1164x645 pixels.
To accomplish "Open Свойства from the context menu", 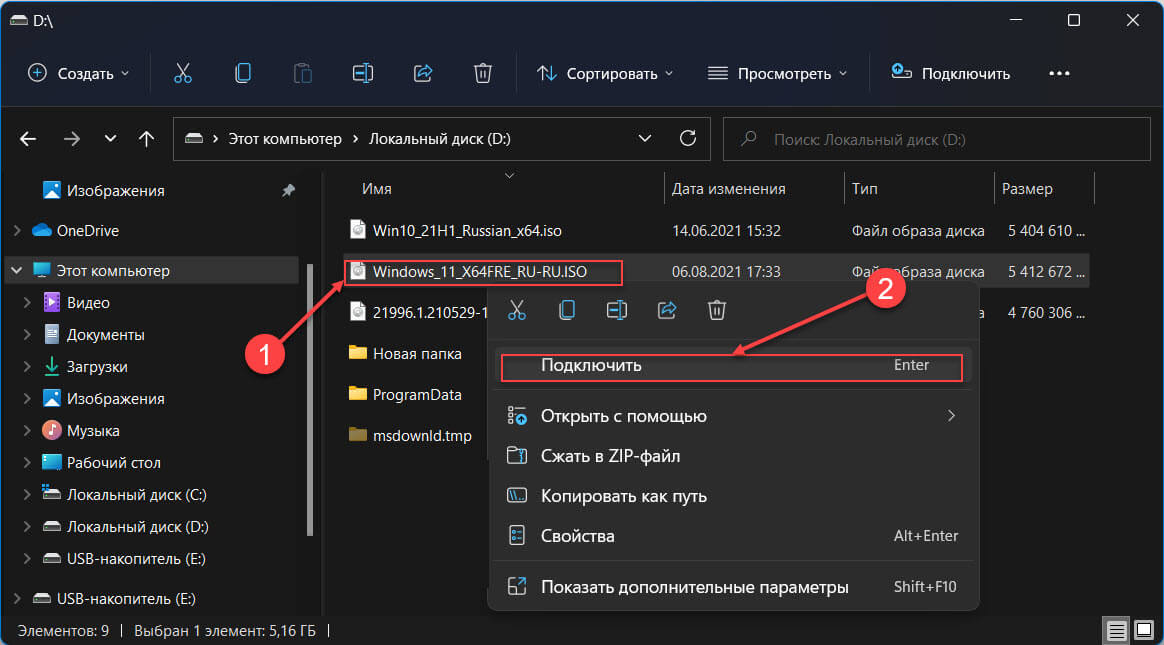I will tap(732, 536).
